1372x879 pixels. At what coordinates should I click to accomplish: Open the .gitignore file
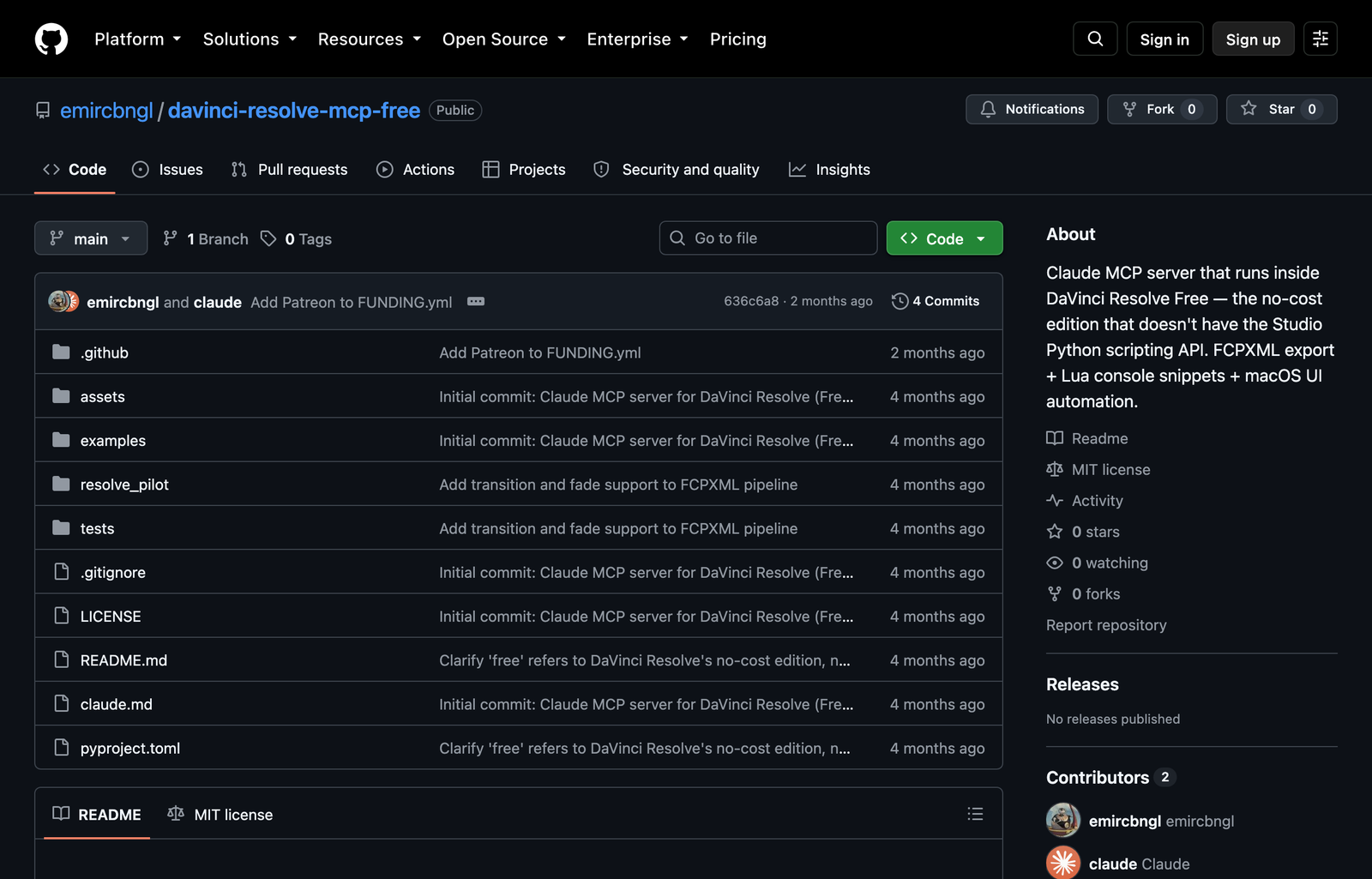coord(112,572)
